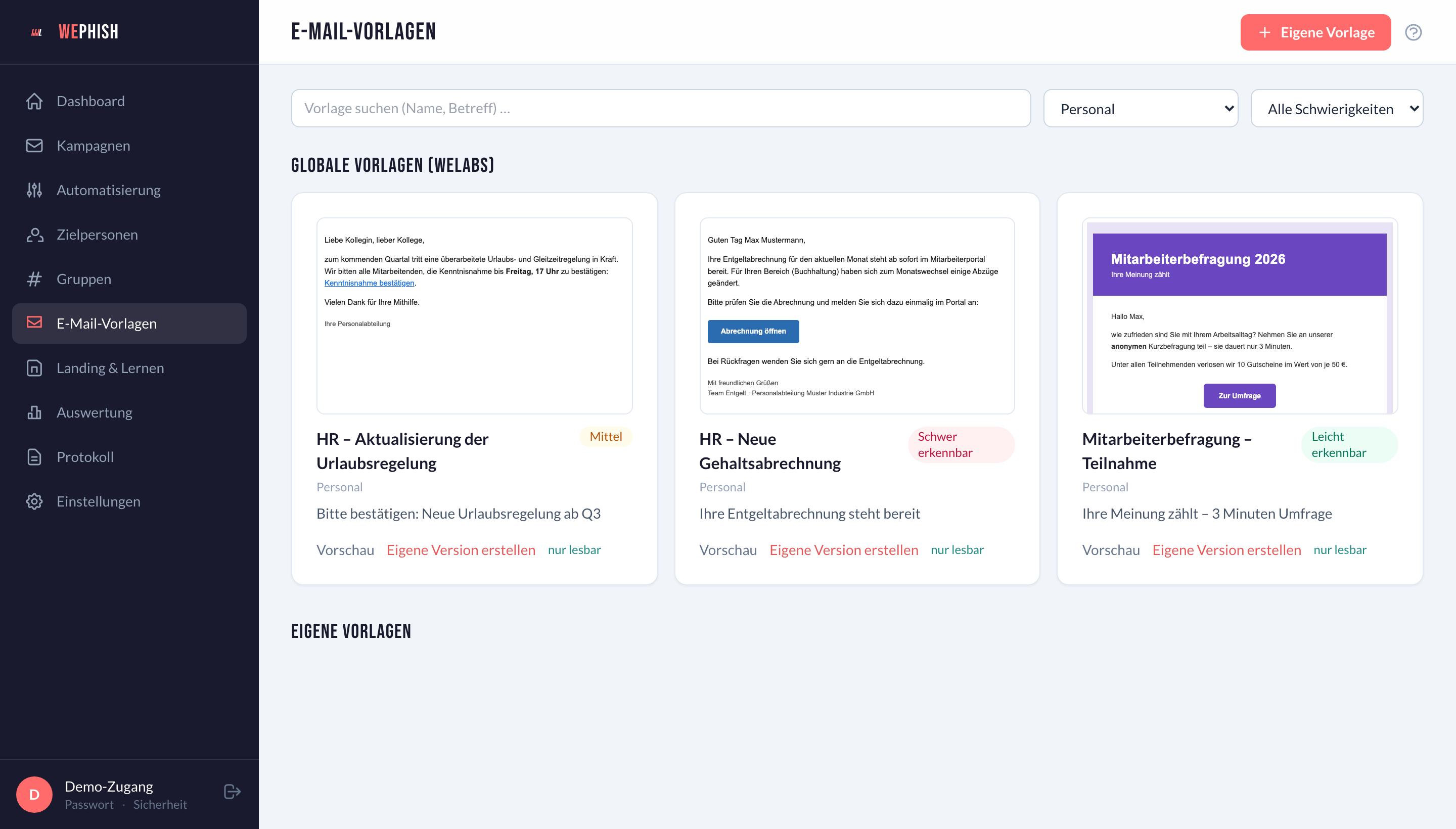The image size is (1456, 829).
Task: Click the Abrechnung öffnen button in preview
Action: [x=753, y=332]
